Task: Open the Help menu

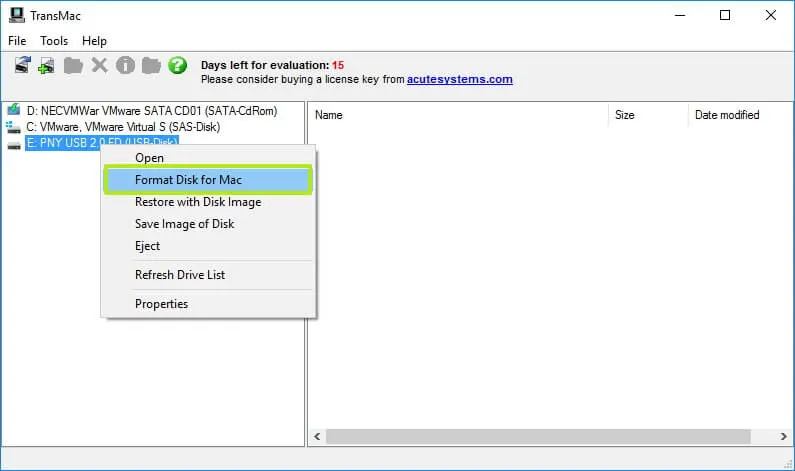Action: (x=94, y=41)
